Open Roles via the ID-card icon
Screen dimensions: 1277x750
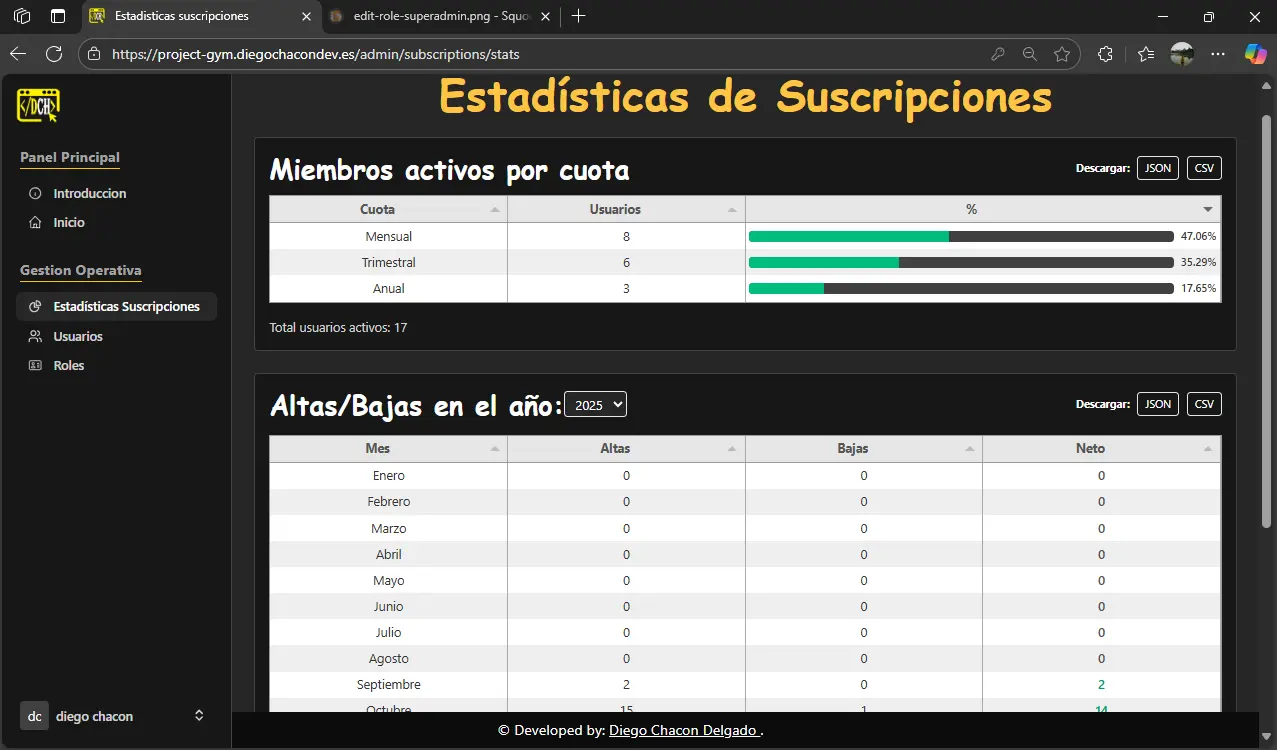34,365
